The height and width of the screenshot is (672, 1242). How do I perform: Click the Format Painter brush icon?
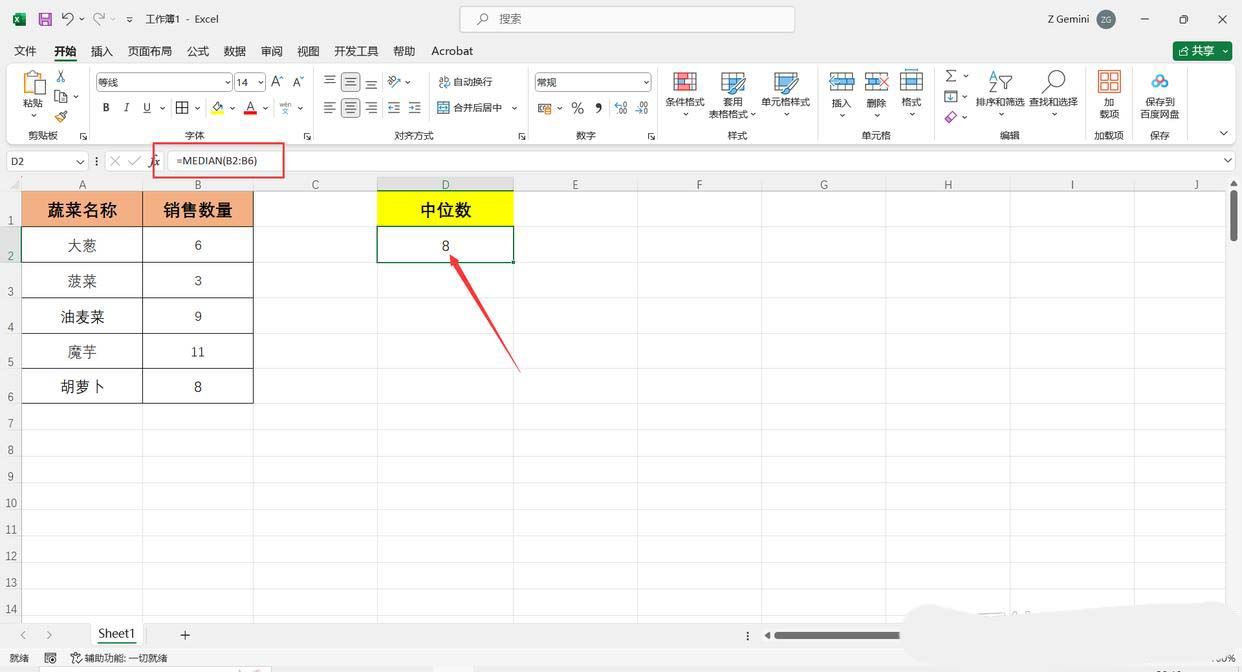pyautogui.click(x=61, y=116)
